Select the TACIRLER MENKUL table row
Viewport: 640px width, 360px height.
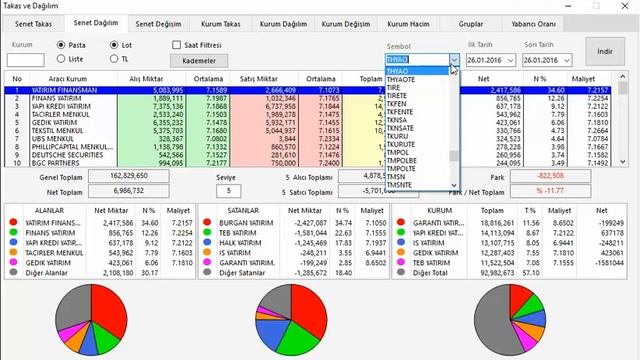coord(308,115)
